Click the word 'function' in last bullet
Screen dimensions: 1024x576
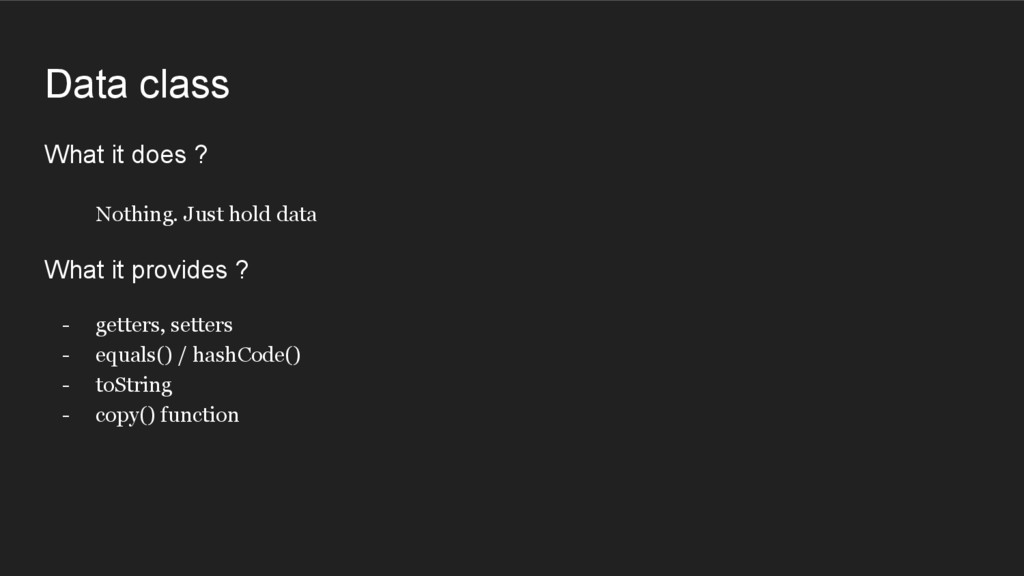200,415
